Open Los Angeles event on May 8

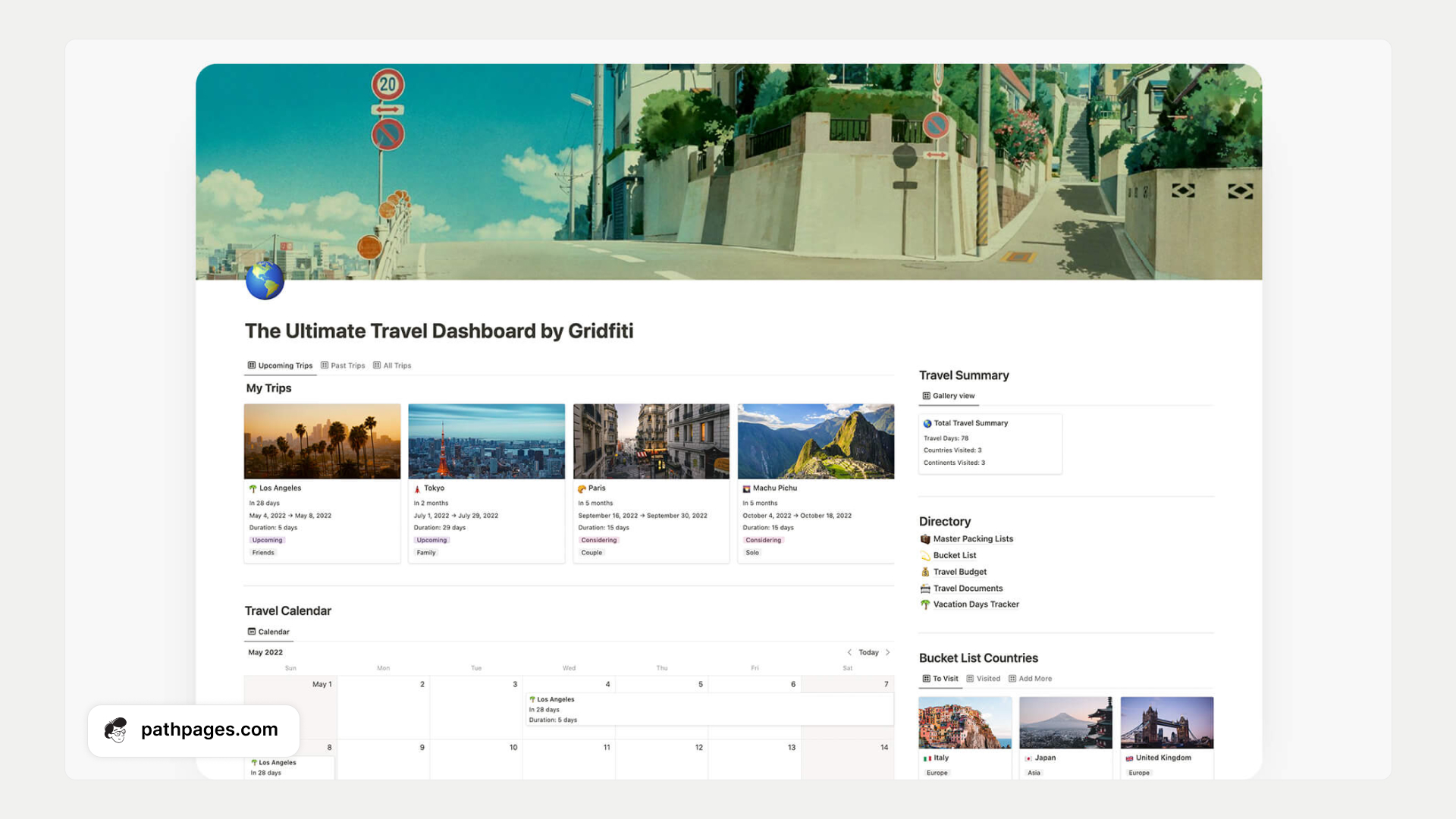(x=289, y=767)
